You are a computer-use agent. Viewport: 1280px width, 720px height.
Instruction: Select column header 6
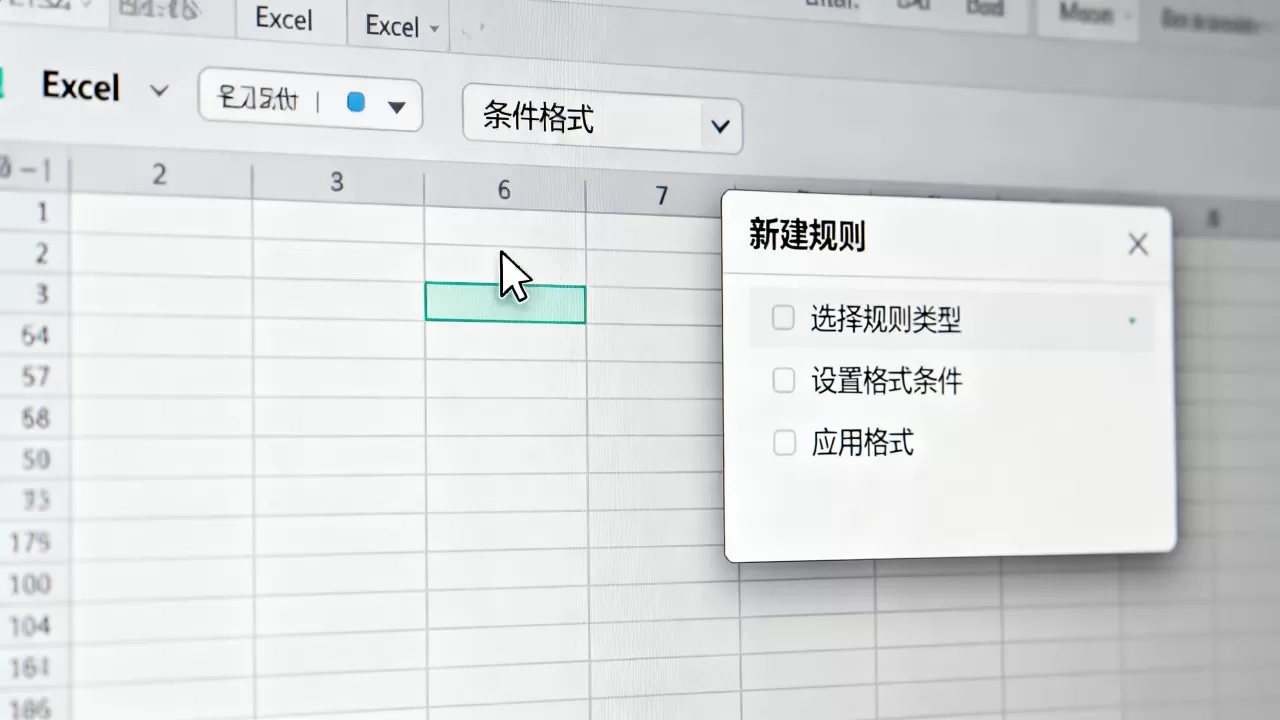coord(504,190)
